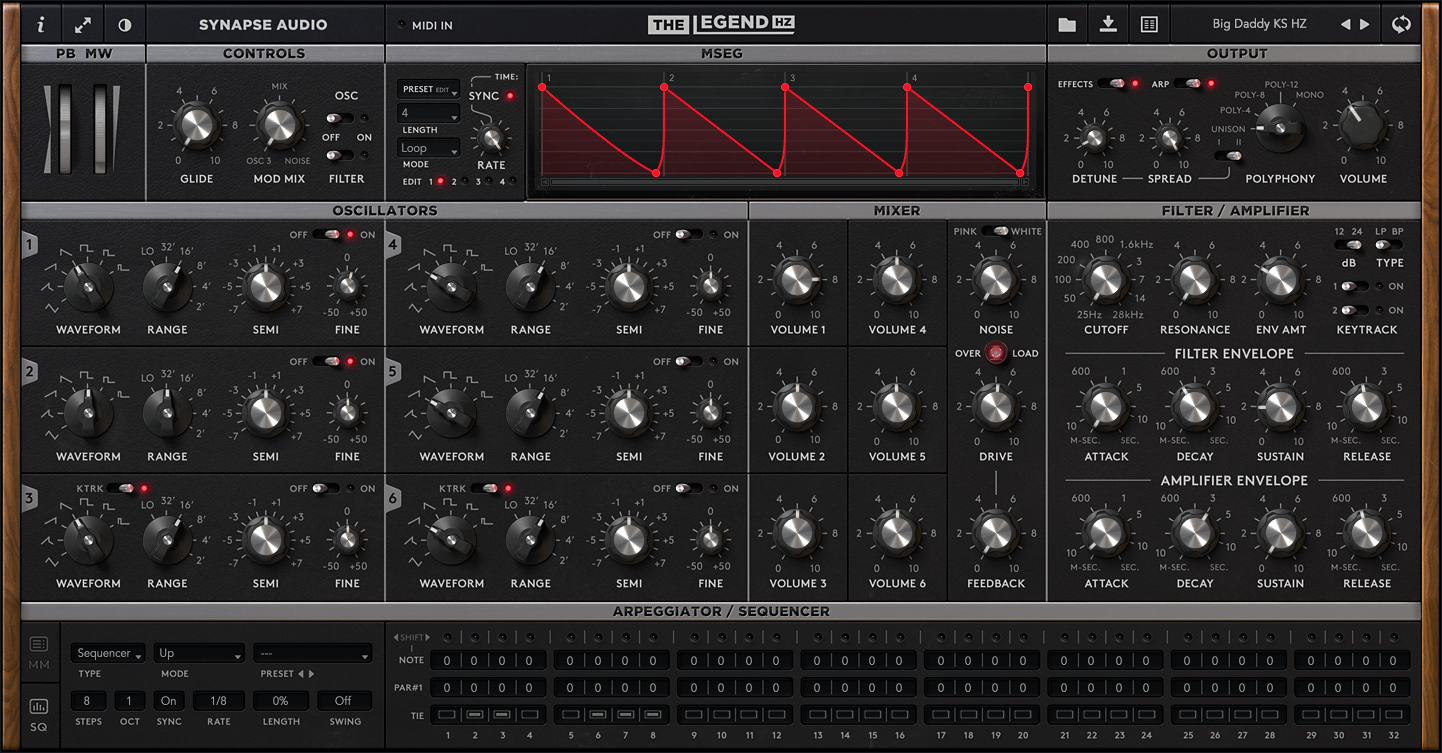Select oscillator 6 number tag

point(394,498)
